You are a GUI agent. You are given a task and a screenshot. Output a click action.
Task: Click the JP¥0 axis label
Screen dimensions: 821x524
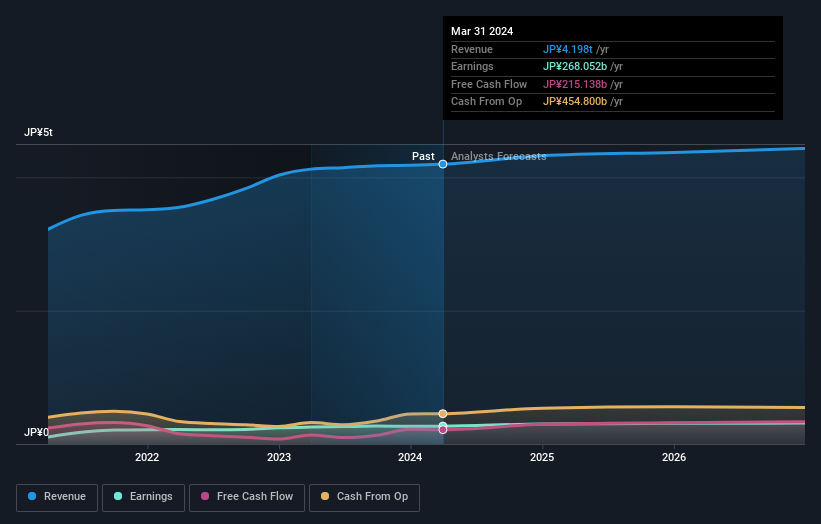coord(36,432)
